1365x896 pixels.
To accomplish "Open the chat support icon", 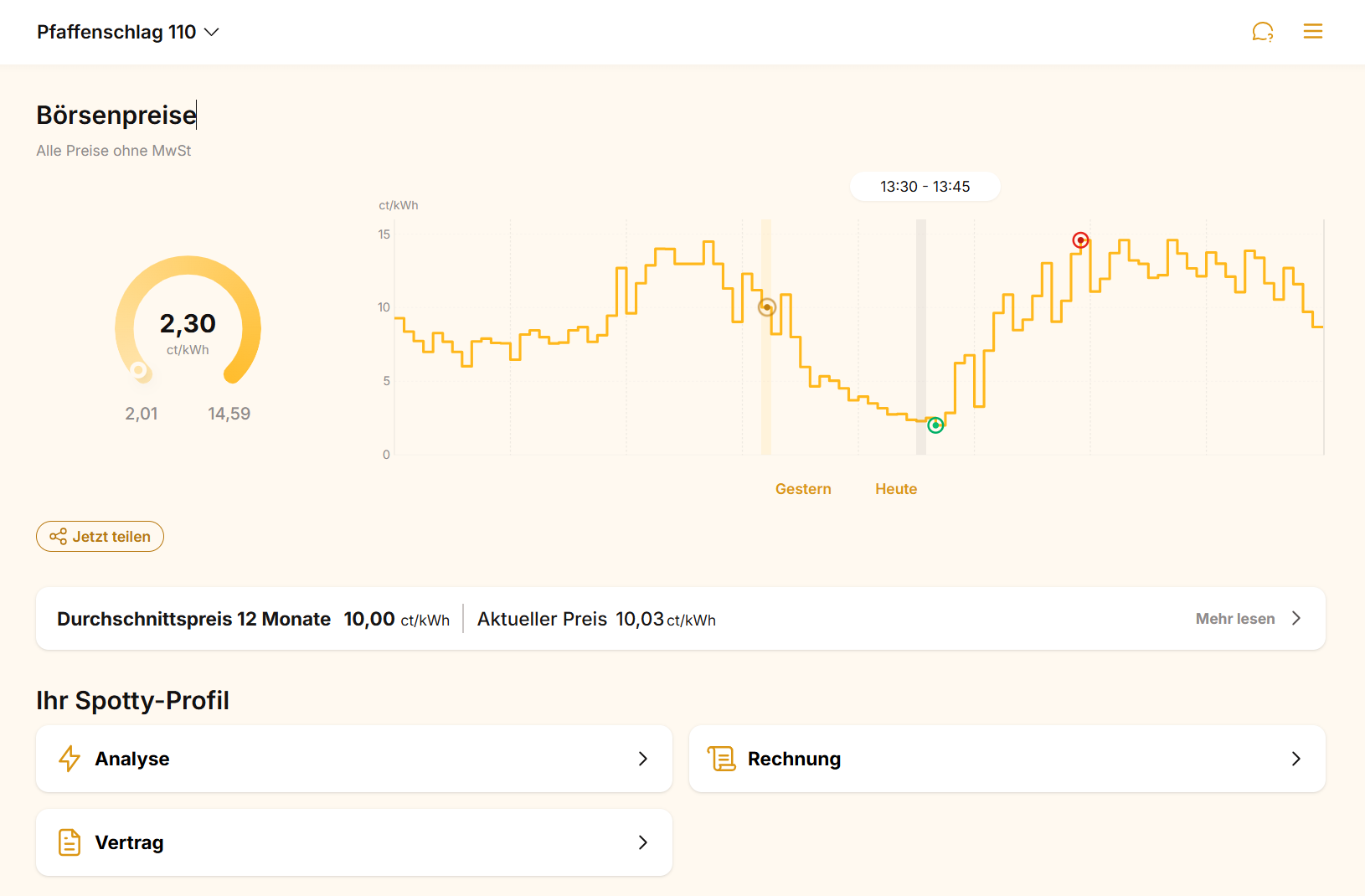I will [x=1262, y=32].
